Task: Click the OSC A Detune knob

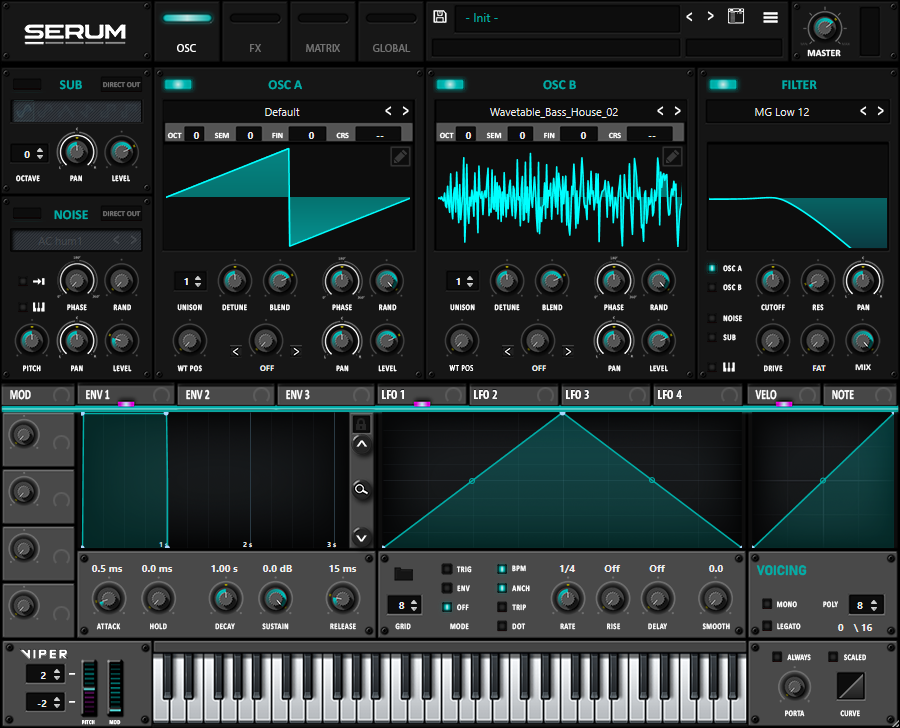Action: [x=234, y=281]
